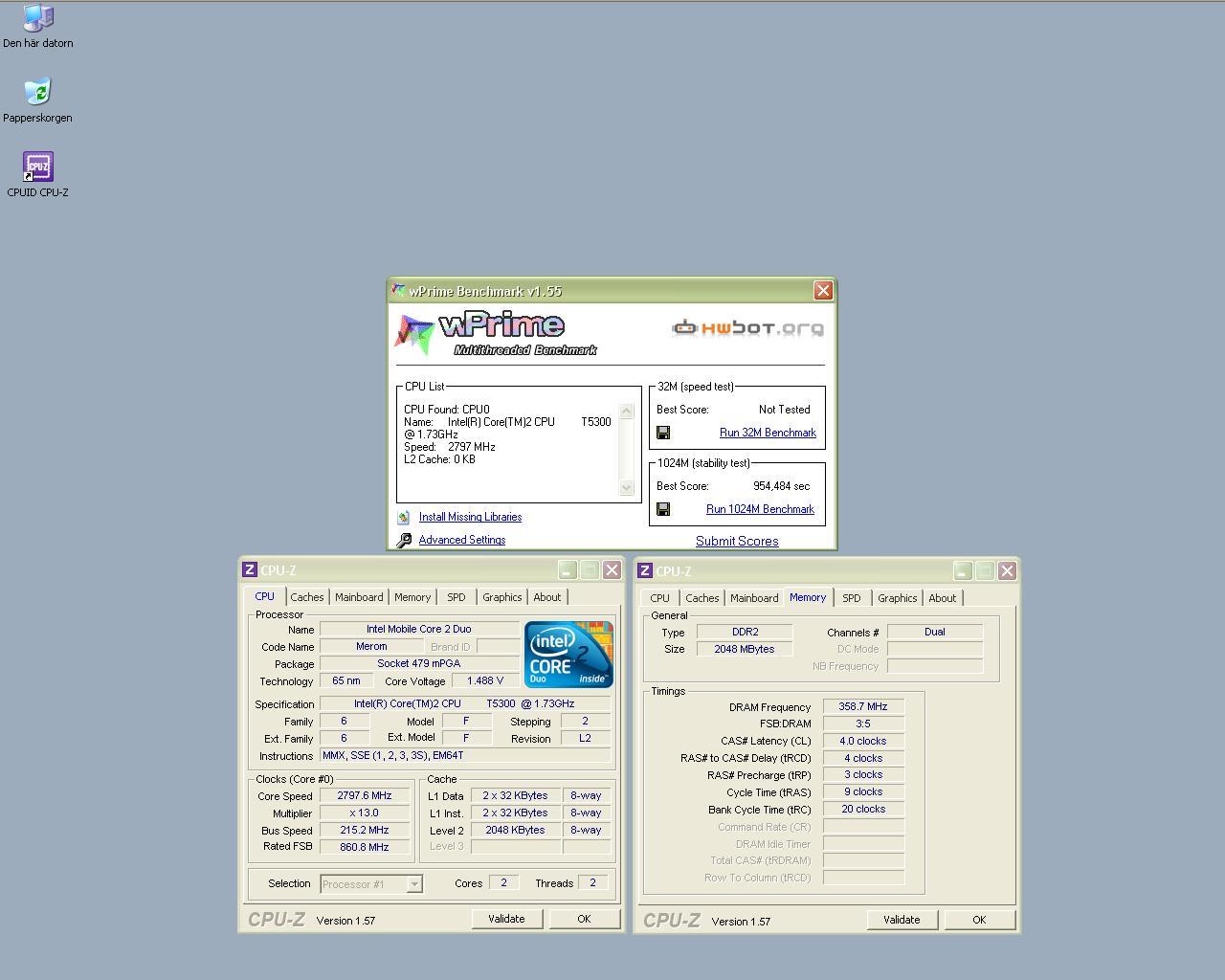
Task: Click the Rated FSB 860.8 MHz value
Action: (x=365, y=847)
